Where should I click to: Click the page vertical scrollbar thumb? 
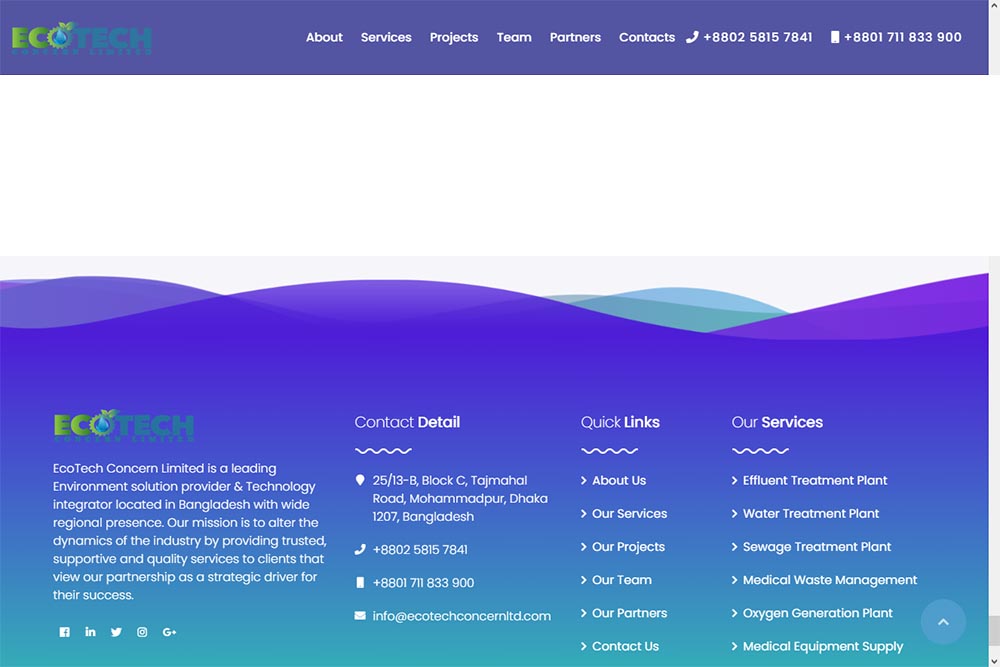click(993, 630)
